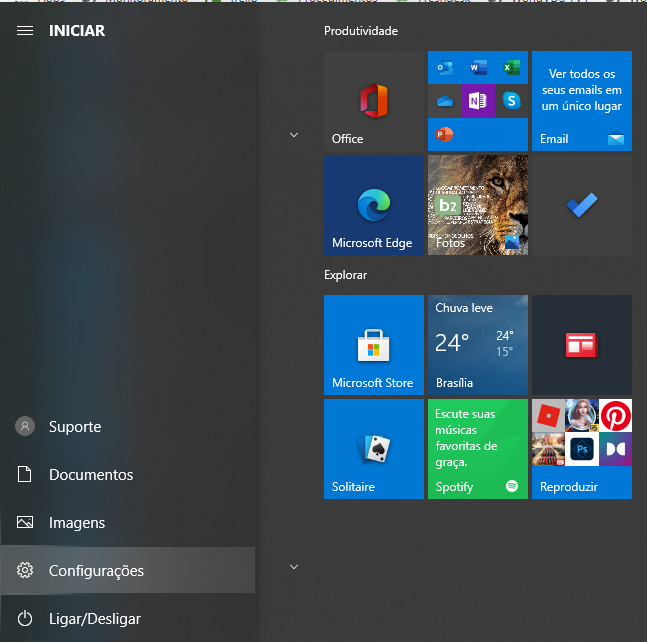647x642 pixels.
Task: Launch Excel from the Office folder tile
Action: click(511, 67)
